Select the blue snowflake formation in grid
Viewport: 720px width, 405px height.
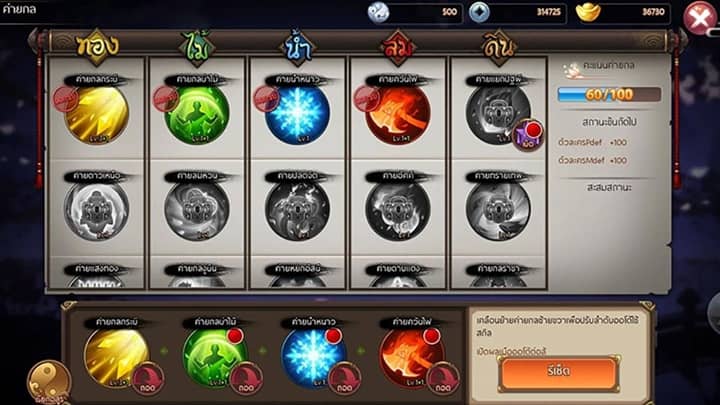click(x=298, y=114)
